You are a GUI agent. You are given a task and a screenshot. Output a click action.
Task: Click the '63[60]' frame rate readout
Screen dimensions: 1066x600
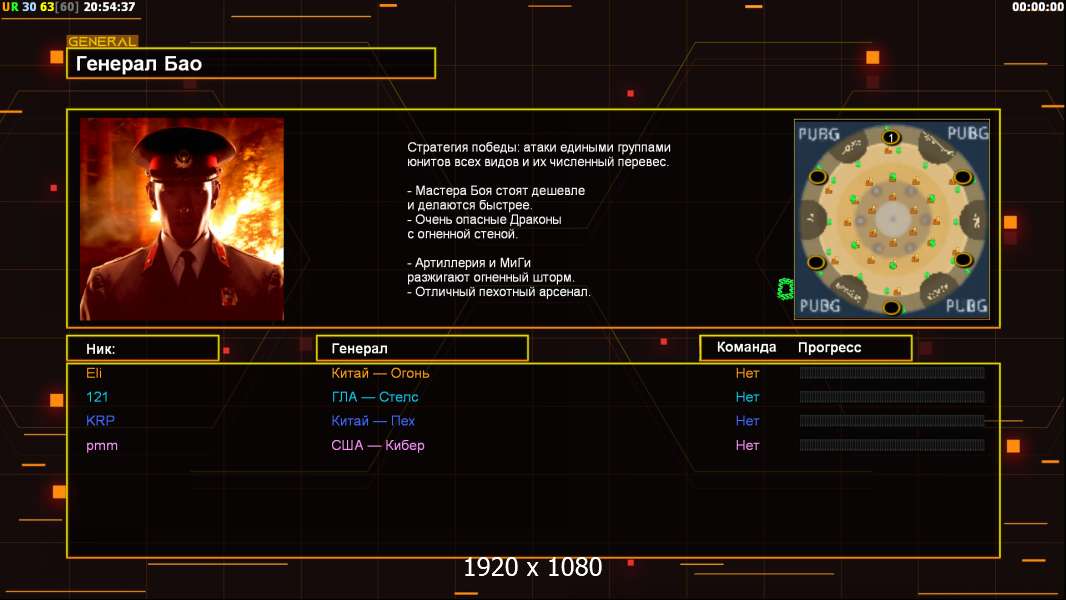(59, 7)
